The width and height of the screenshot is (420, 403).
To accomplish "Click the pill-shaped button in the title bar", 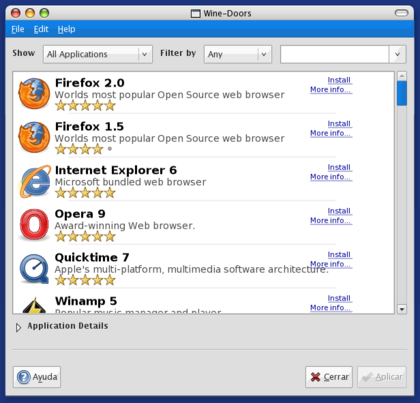I will coord(401,13).
